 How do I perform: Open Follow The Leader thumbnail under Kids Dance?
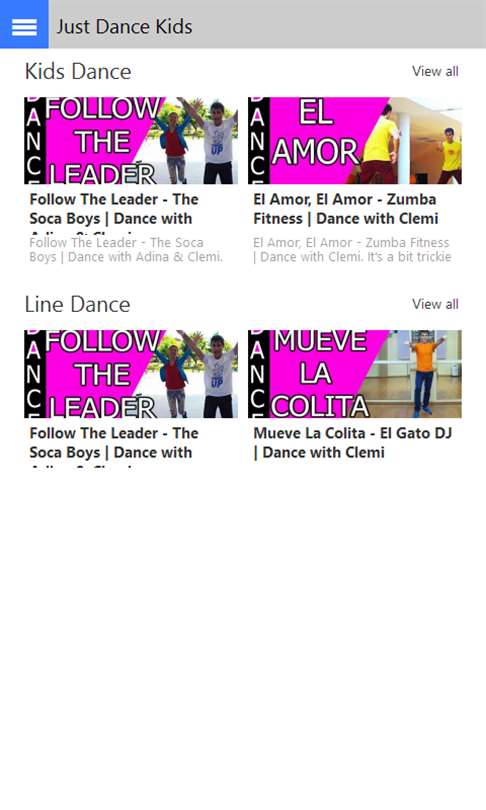131,141
